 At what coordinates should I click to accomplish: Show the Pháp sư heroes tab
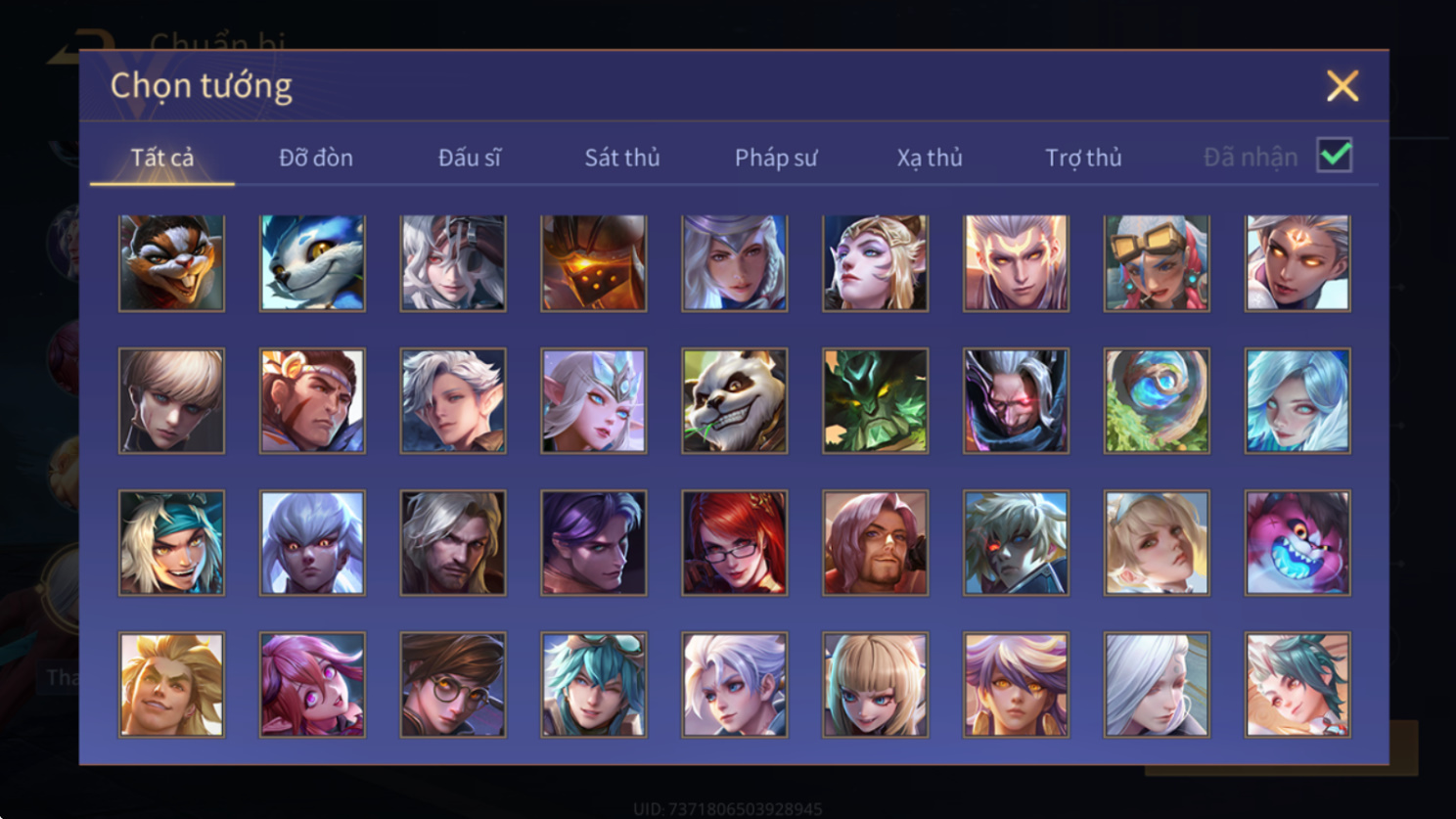[776, 158]
